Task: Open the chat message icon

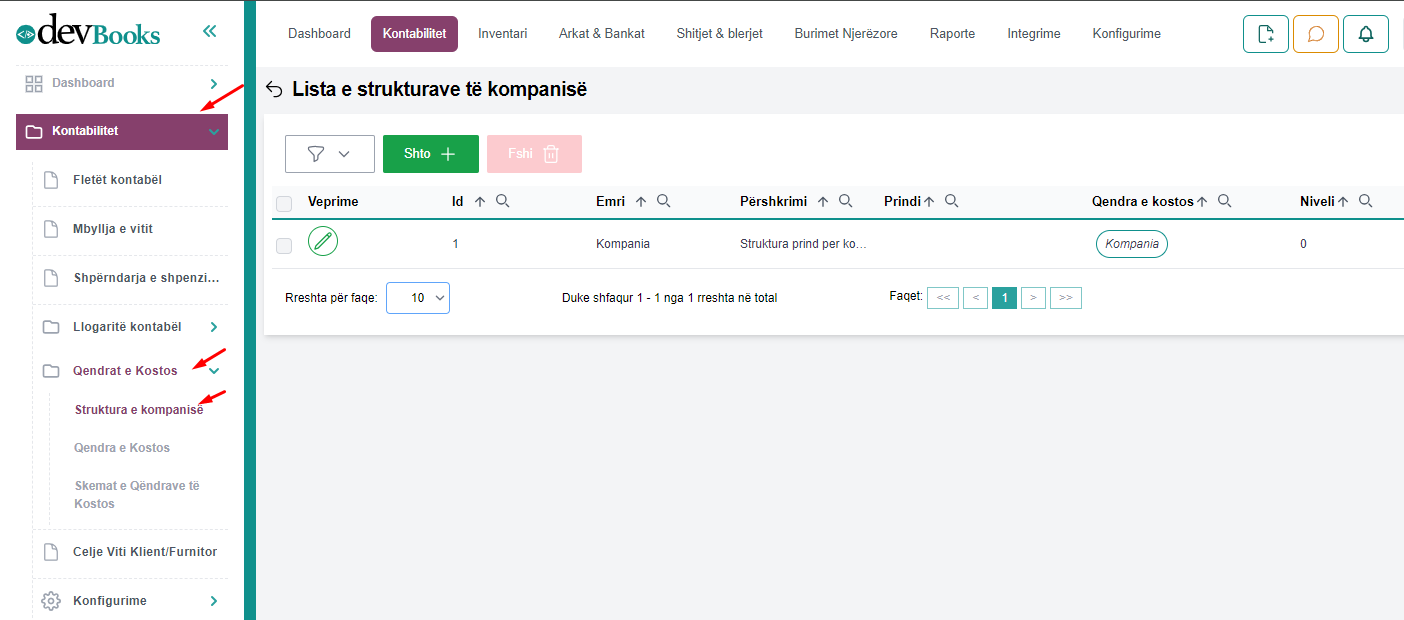Action: [x=1315, y=34]
